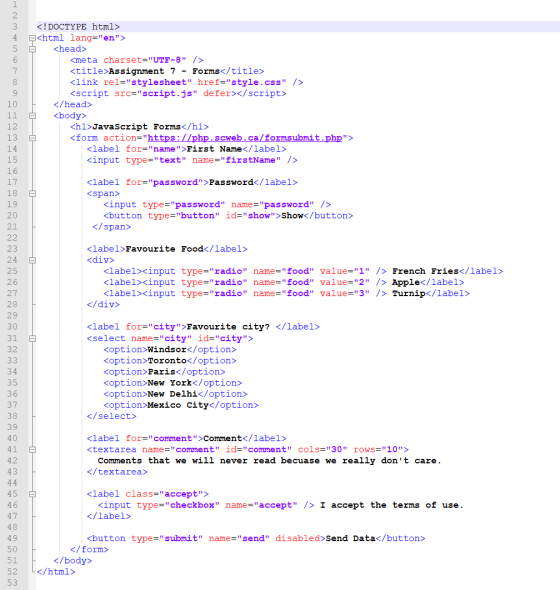
Task: Collapse the html fold marker on line 4
Action: 32,38
